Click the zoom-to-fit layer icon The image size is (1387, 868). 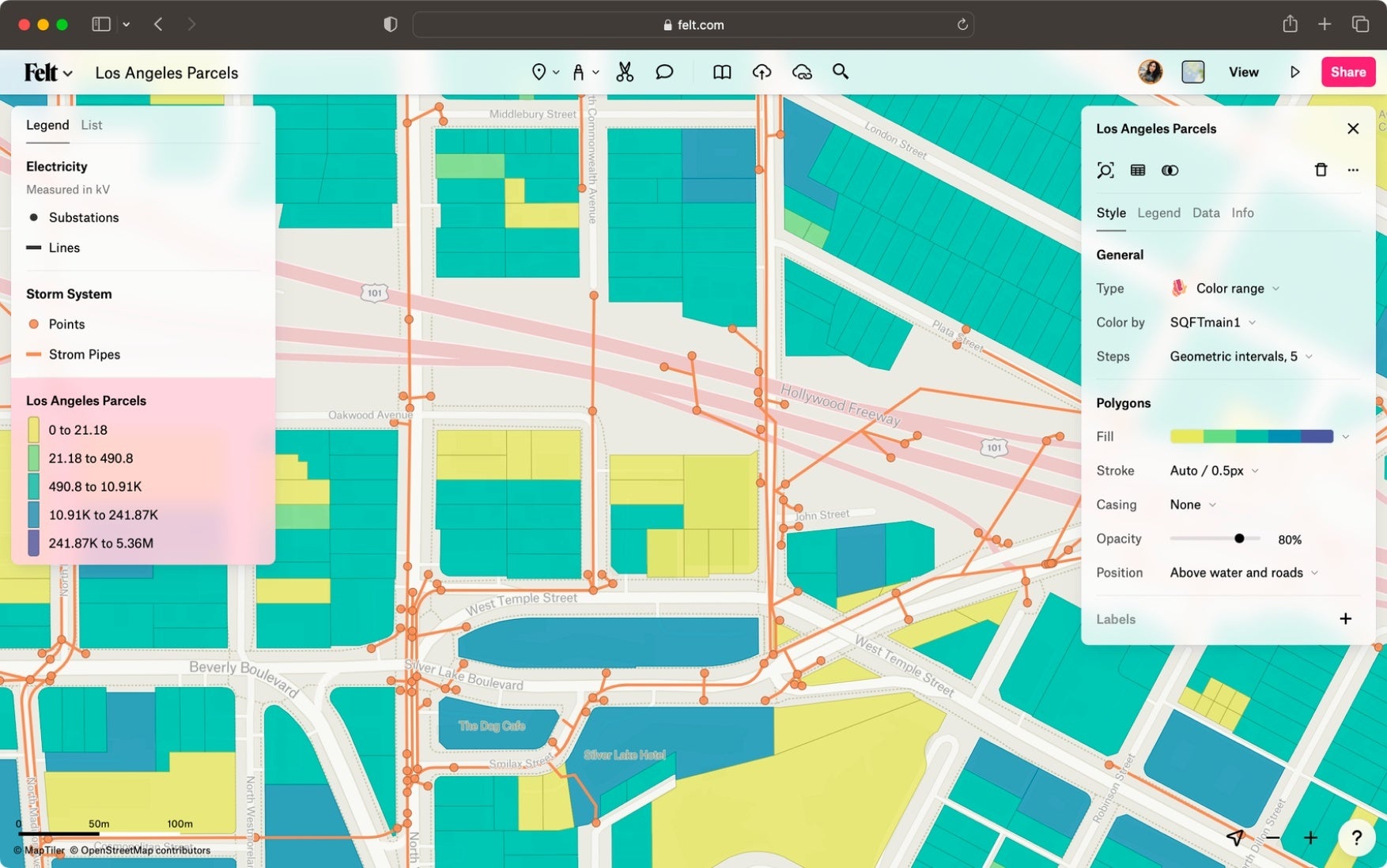click(1105, 170)
